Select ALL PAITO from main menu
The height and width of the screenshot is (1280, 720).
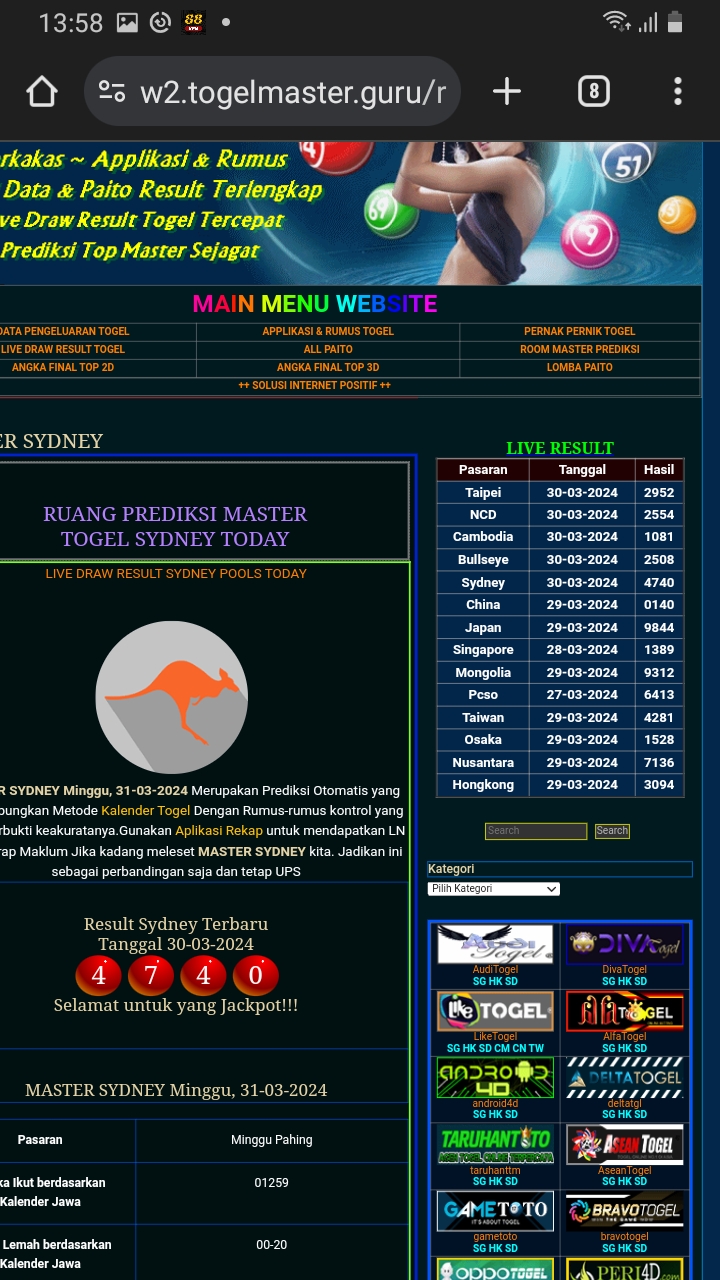pyautogui.click(x=328, y=349)
